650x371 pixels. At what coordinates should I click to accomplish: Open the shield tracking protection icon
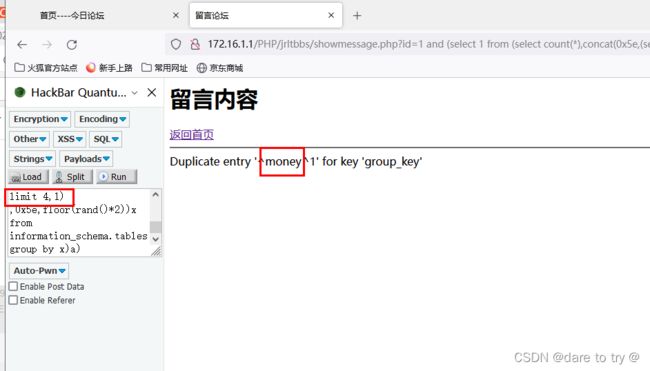pos(176,44)
